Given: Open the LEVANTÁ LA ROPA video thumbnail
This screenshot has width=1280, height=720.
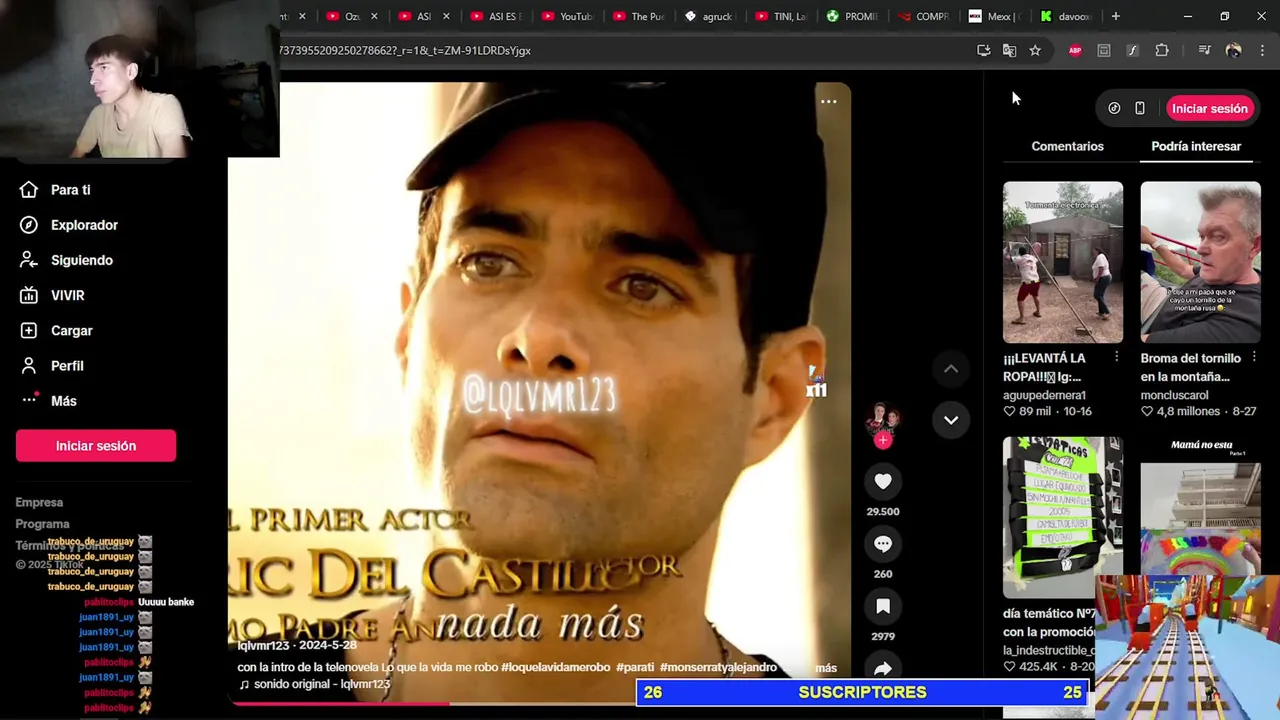Looking at the screenshot, I should point(1063,262).
